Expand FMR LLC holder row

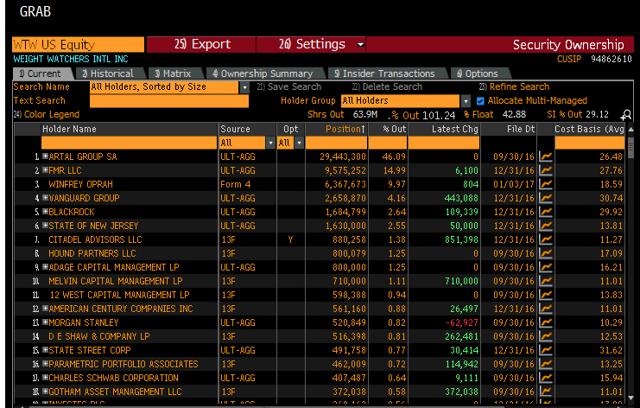(x=45, y=171)
